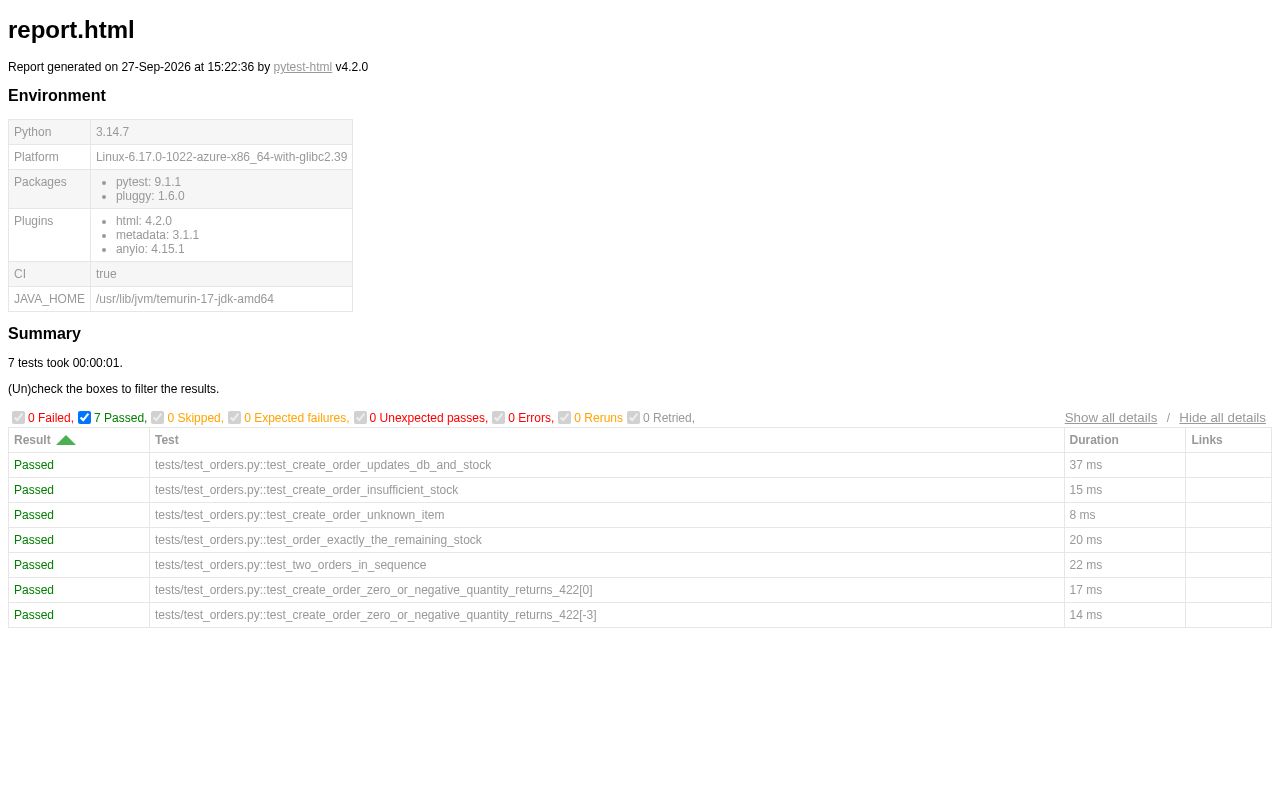1280x800 pixels.
Task: Click the 14 ms duration cell
Action: (1125, 615)
